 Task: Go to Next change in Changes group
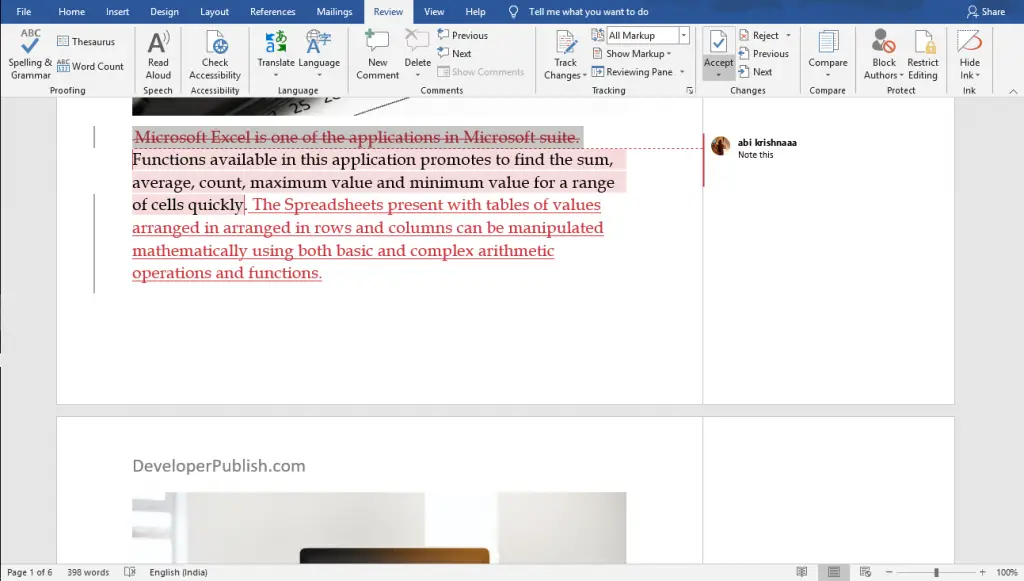(x=756, y=72)
